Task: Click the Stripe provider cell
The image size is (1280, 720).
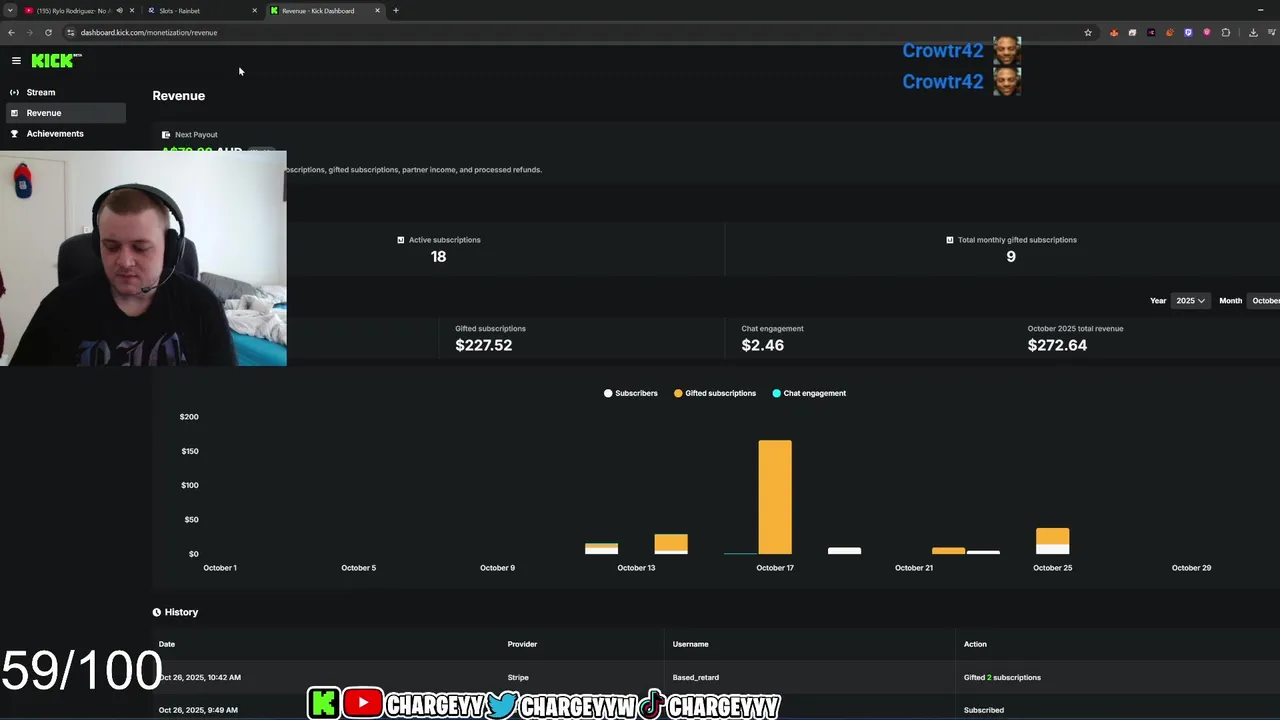Action: pos(518,678)
